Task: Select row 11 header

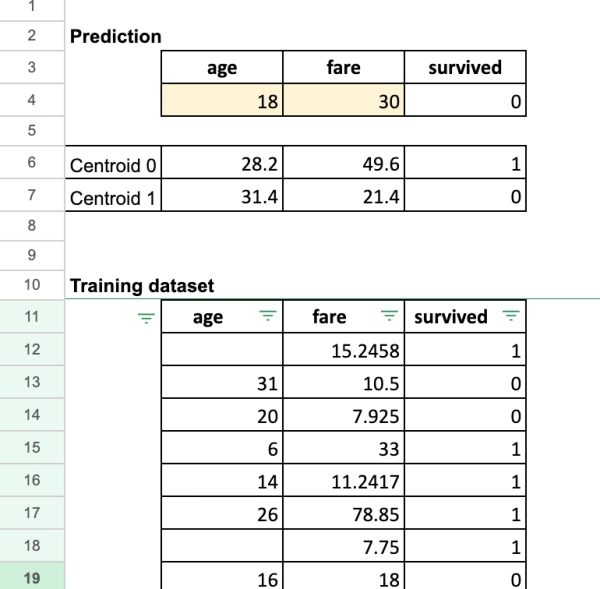Action: coord(32,318)
